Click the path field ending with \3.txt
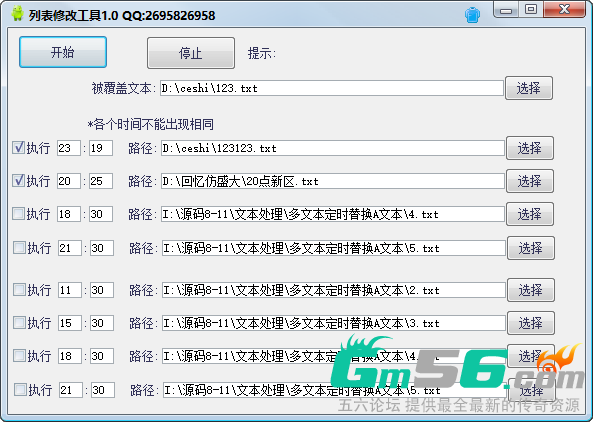 pyautogui.click(x=334, y=323)
